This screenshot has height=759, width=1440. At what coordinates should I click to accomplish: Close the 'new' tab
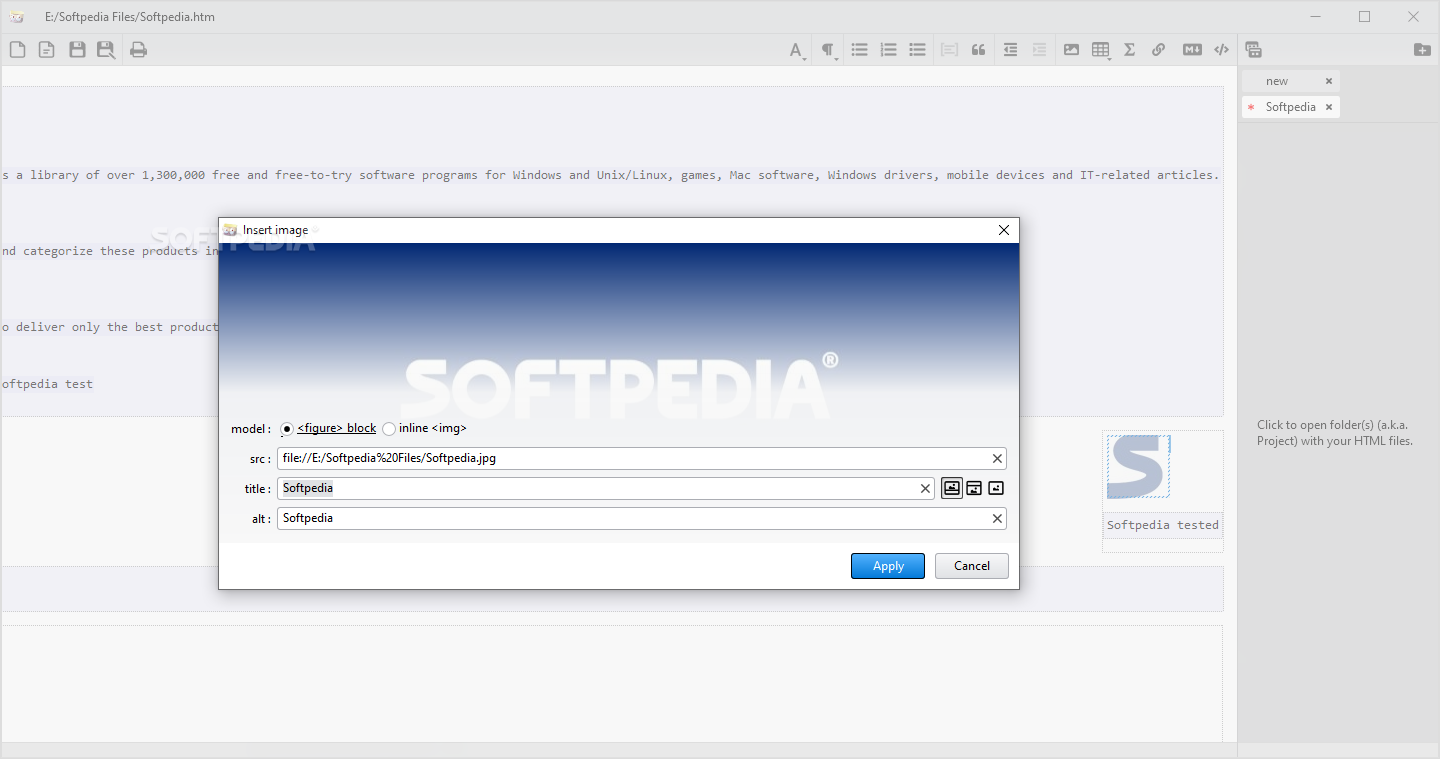1329,81
